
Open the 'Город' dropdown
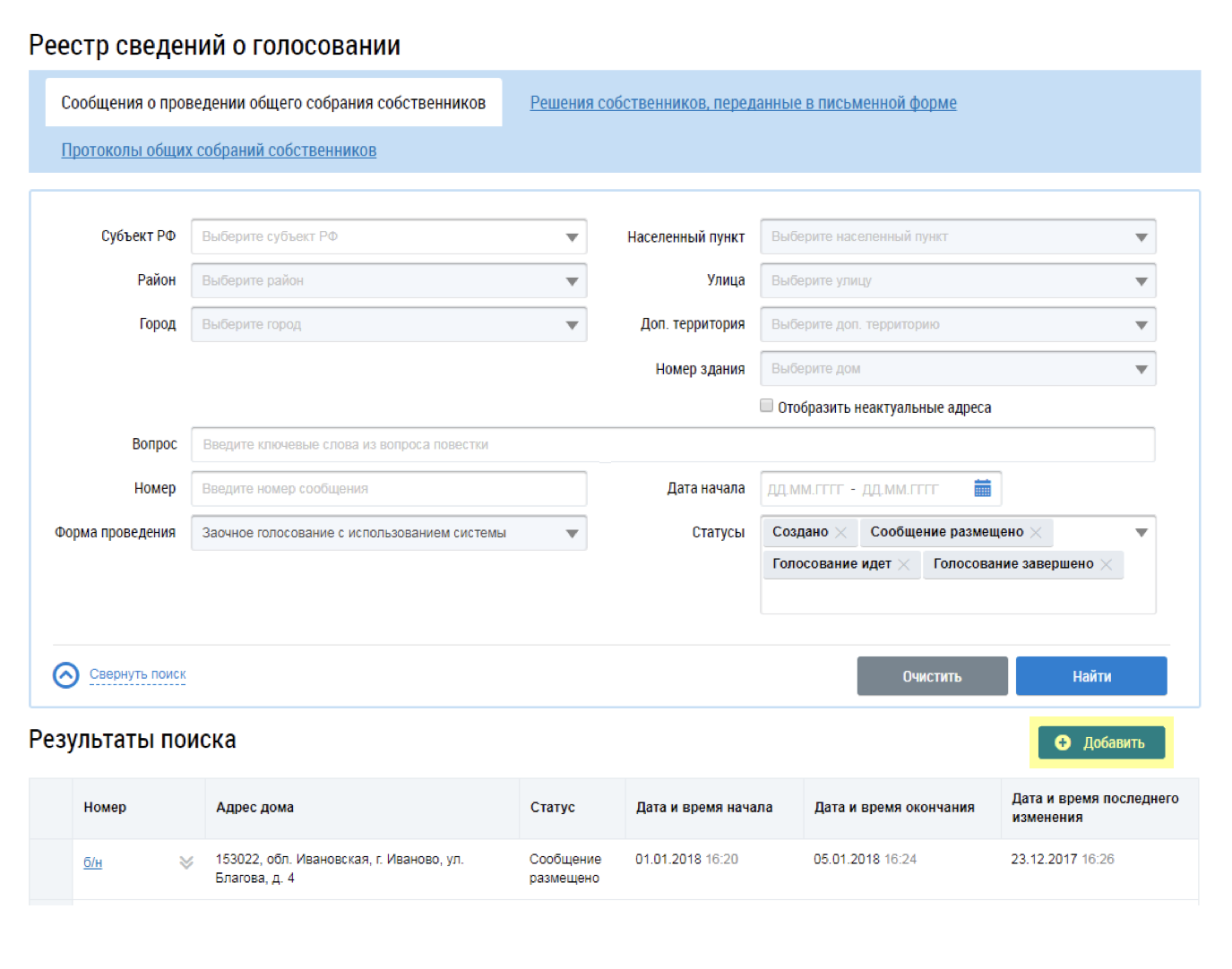389,324
